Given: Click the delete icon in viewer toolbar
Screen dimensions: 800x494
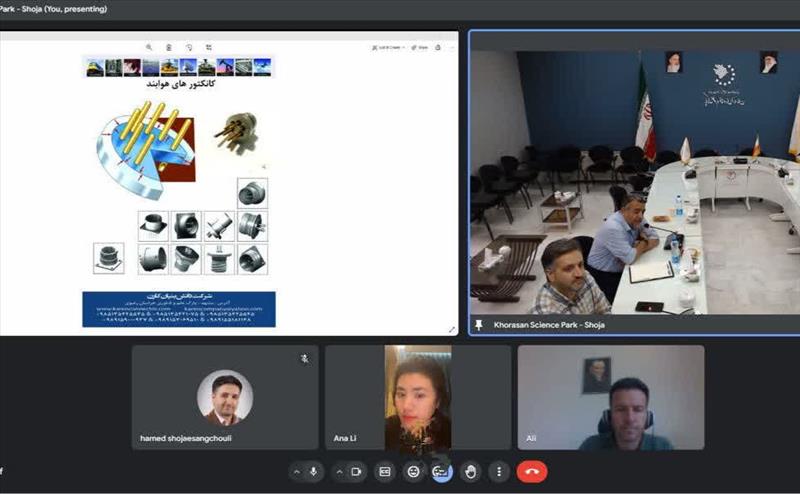Looking at the screenshot, I should tap(168, 47).
